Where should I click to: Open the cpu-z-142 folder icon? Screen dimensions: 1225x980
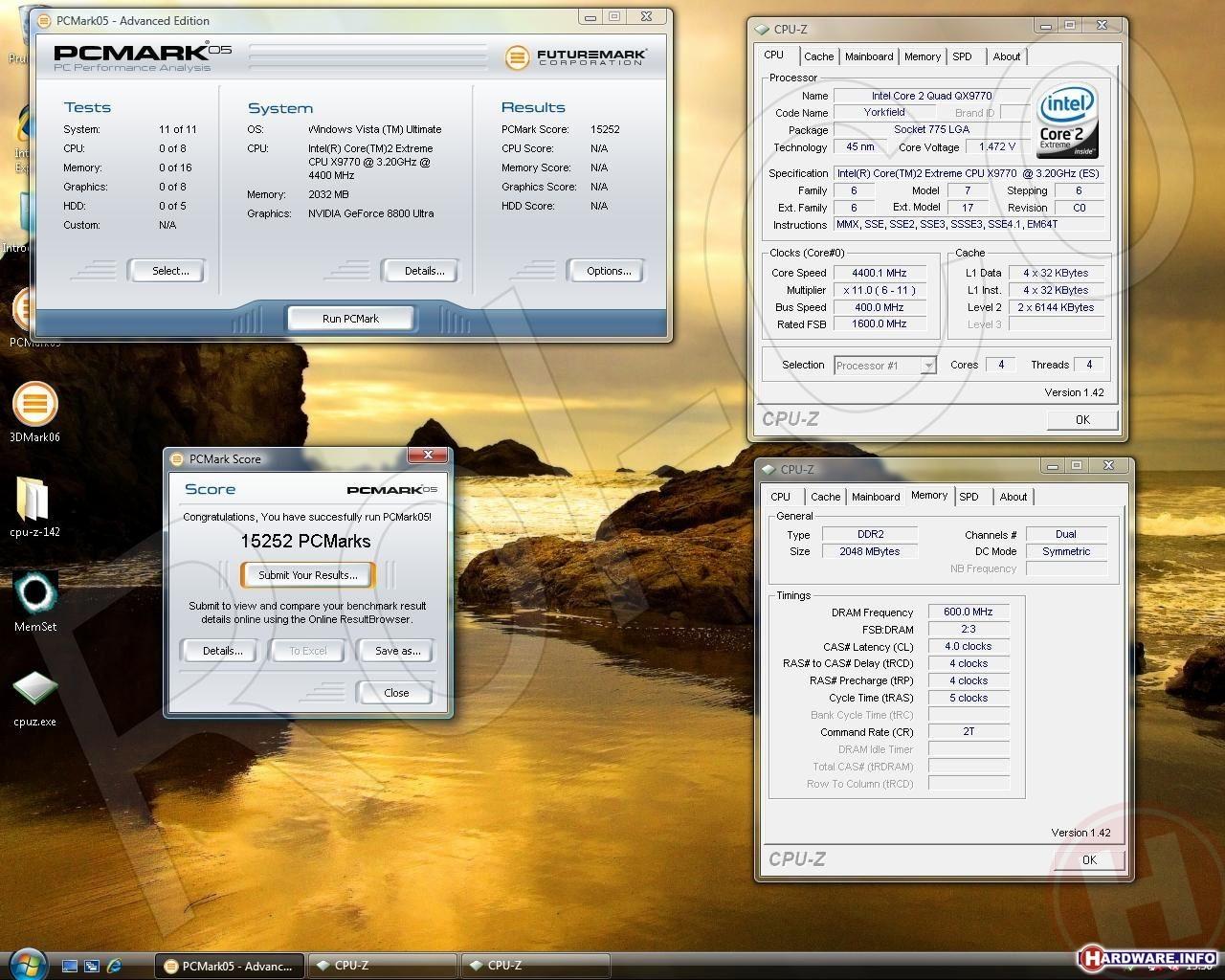click(x=33, y=500)
